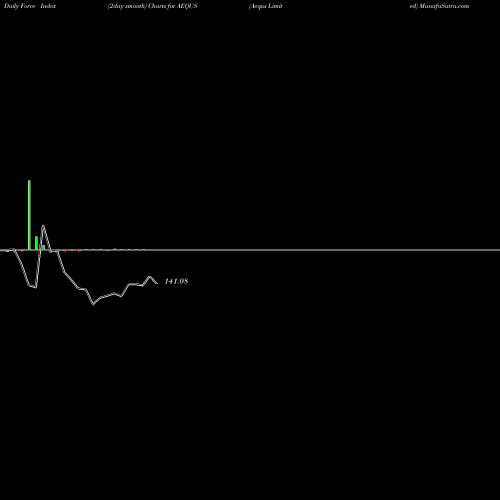This screenshot has width=500, height=500.
Task: Click the 'Daily Force Index' title text
Action: click(30, 6)
